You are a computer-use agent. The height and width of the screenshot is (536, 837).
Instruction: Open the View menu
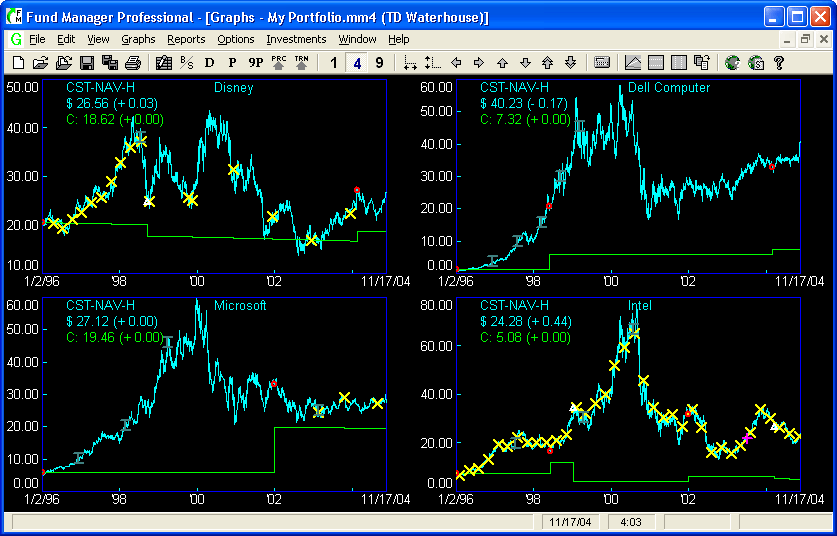[x=98, y=40]
